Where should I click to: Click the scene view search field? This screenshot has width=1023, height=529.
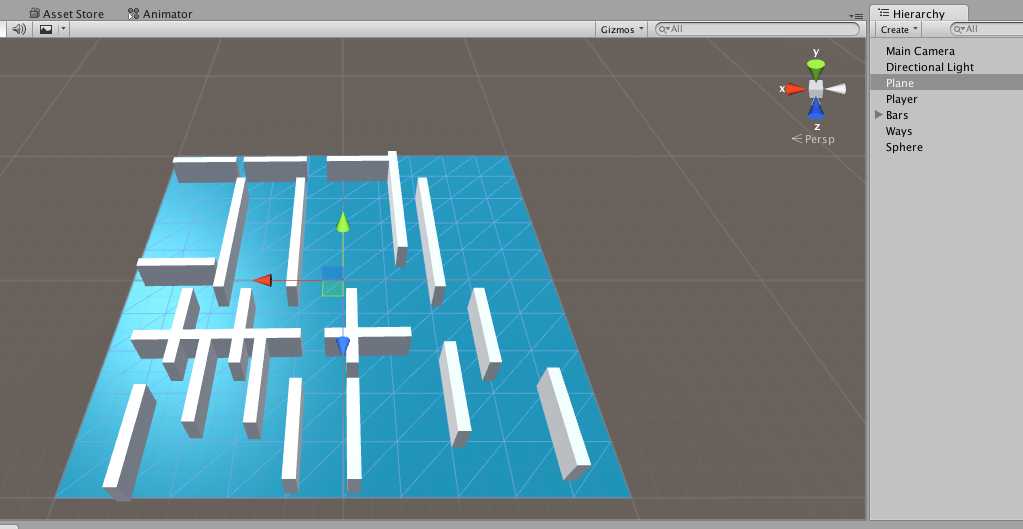tap(757, 29)
